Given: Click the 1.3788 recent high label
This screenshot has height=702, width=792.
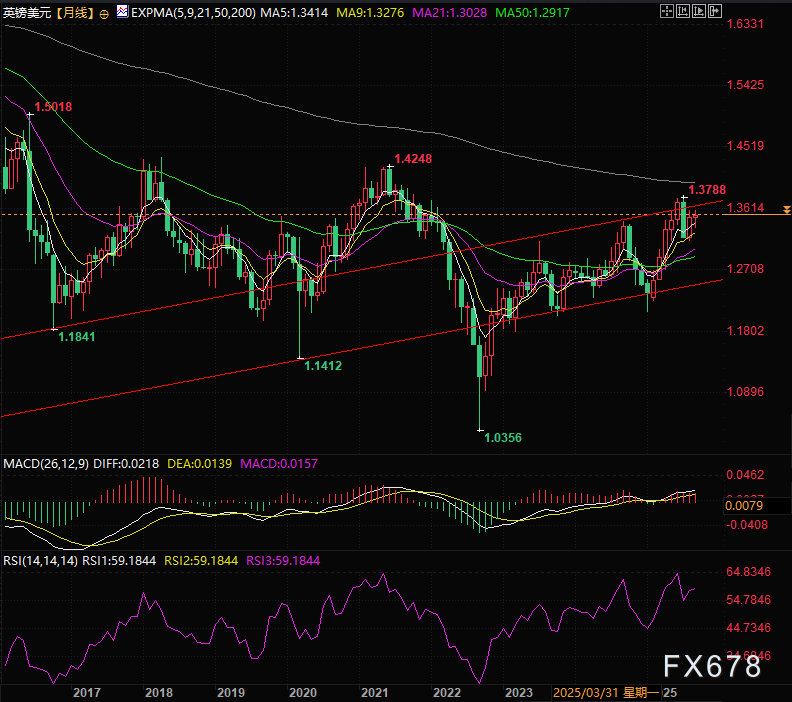Looking at the screenshot, I should tap(707, 189).
